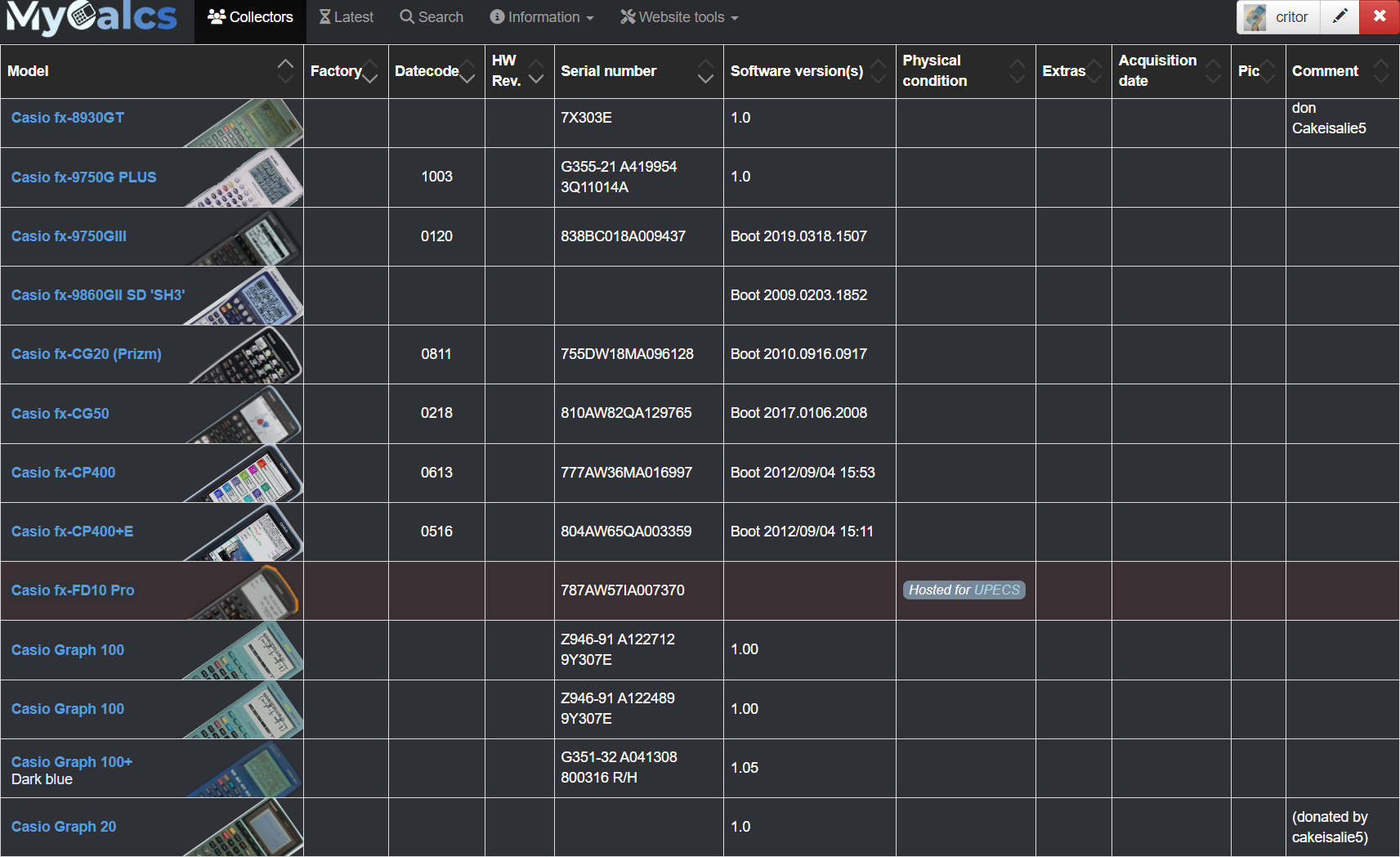Select serial number 787AW57IA007370
This screenshot has height=857, width=1400.
623,590
